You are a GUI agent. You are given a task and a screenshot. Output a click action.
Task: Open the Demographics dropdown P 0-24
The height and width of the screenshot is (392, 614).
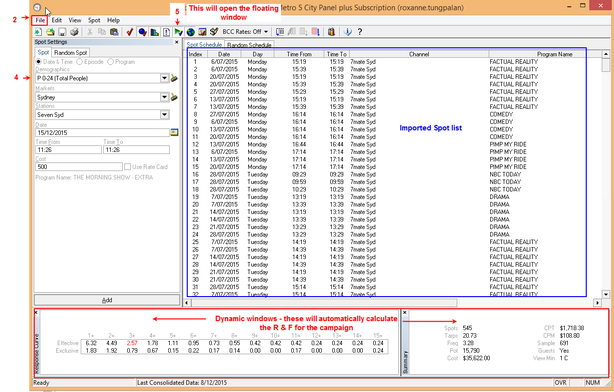click(164, 78)
